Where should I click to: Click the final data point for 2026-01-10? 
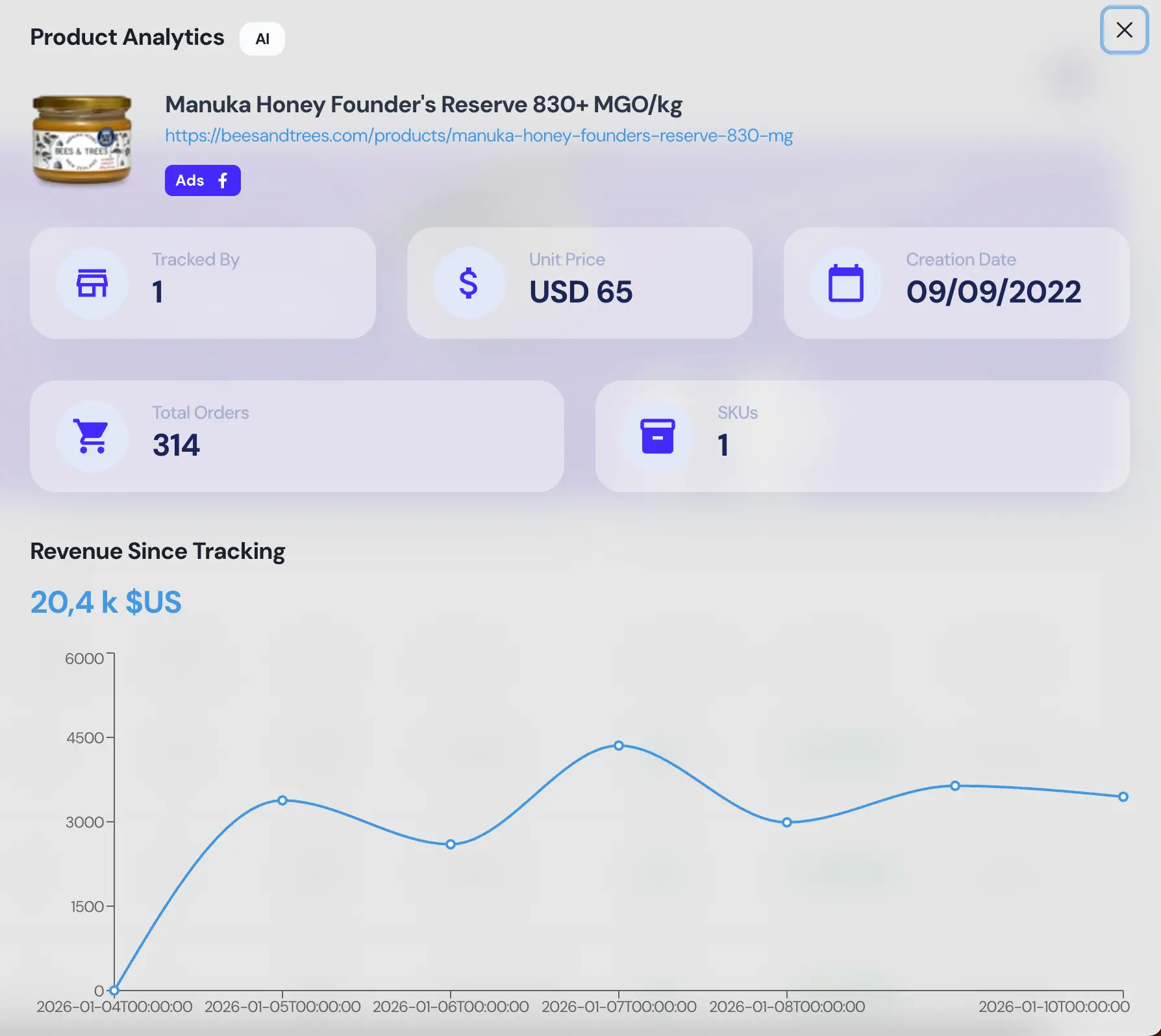coord(1123,796)
